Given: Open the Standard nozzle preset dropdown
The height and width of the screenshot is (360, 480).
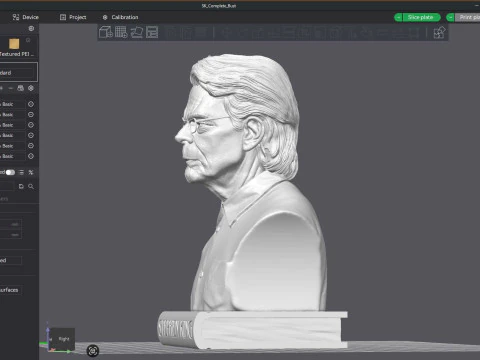Looking at the screenshot, I should (x=17, y=72).
